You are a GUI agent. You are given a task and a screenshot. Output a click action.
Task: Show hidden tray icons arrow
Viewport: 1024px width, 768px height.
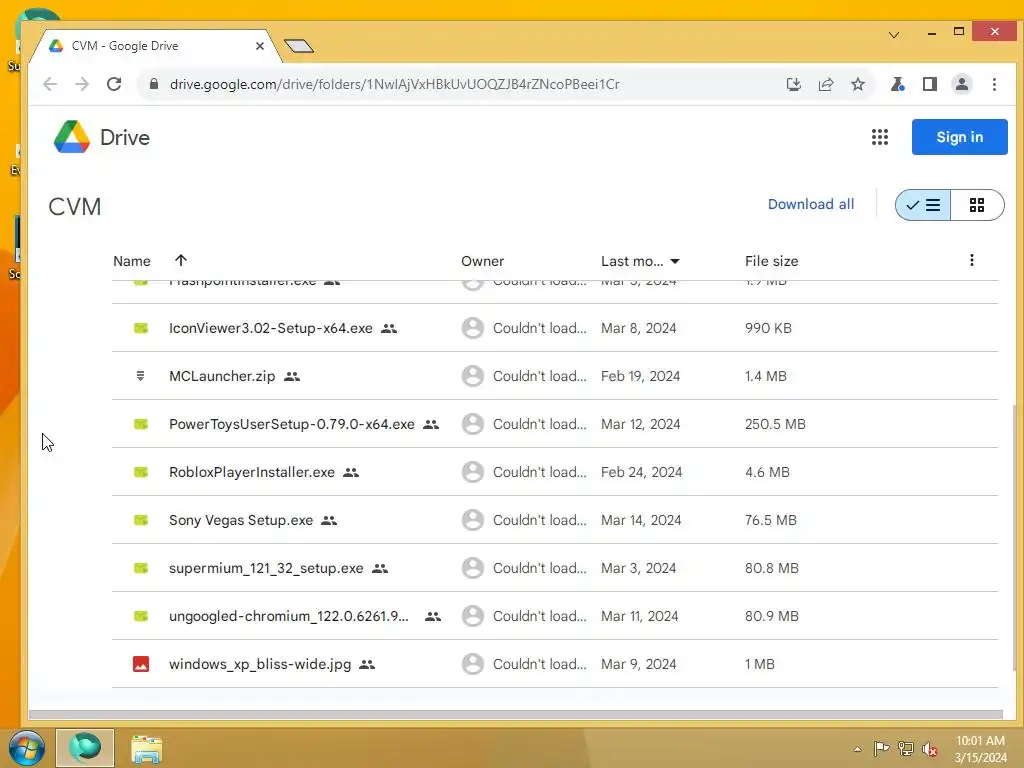tap(857, 749)
